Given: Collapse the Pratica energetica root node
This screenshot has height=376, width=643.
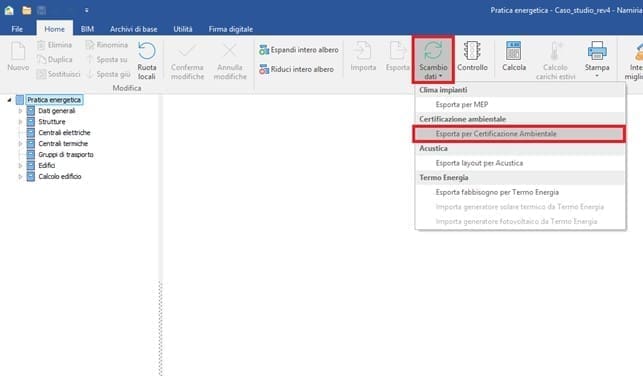Looking at the screenshot, I should pyautogui.click(x=9, y=100).
